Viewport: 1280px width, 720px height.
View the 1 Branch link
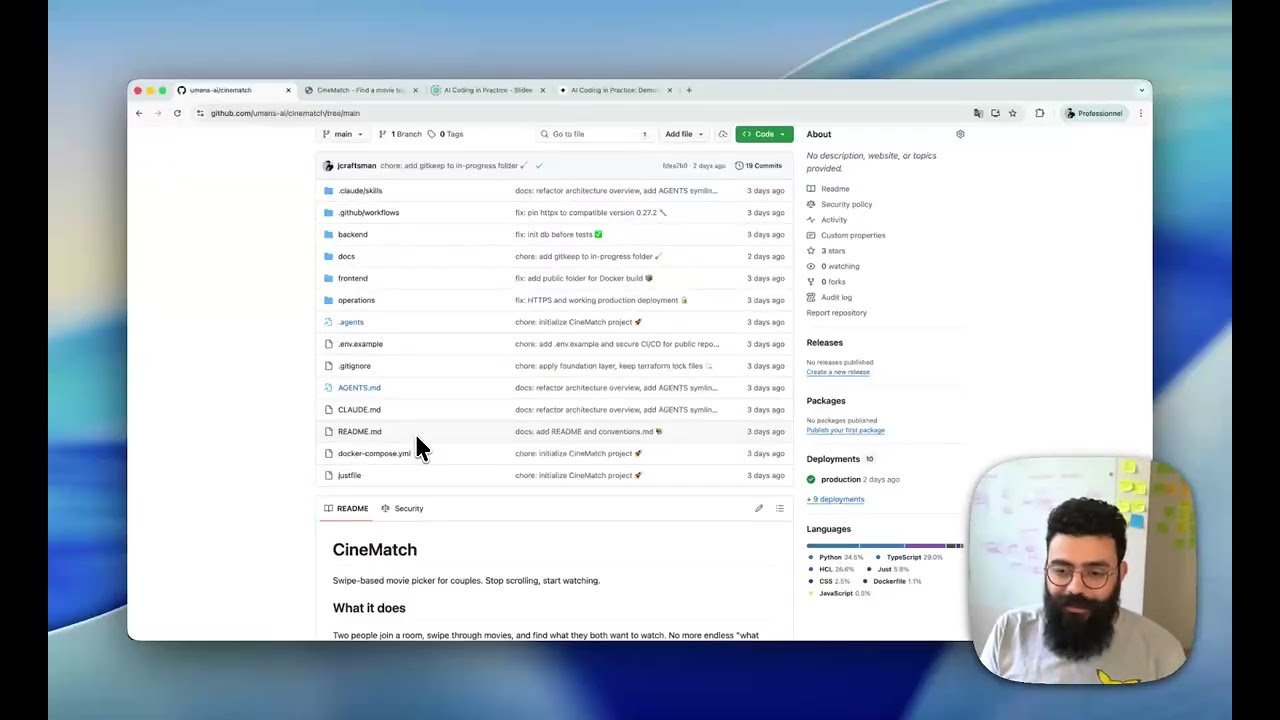point(400,134)
